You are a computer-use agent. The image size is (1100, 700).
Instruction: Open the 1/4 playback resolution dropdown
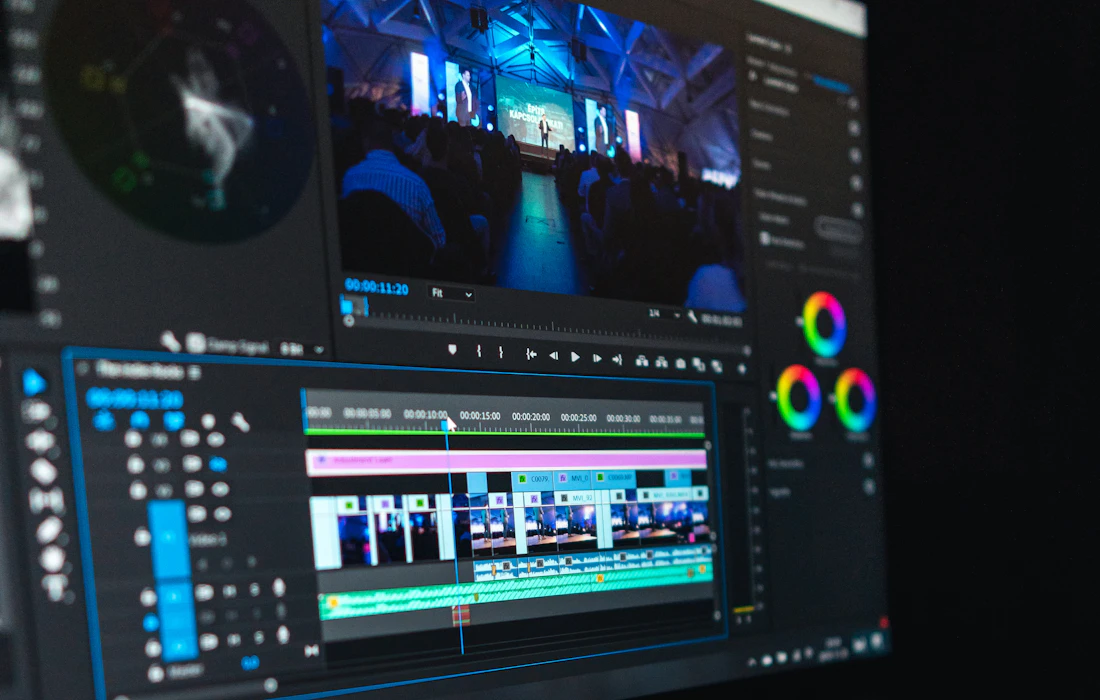[664, 314]
